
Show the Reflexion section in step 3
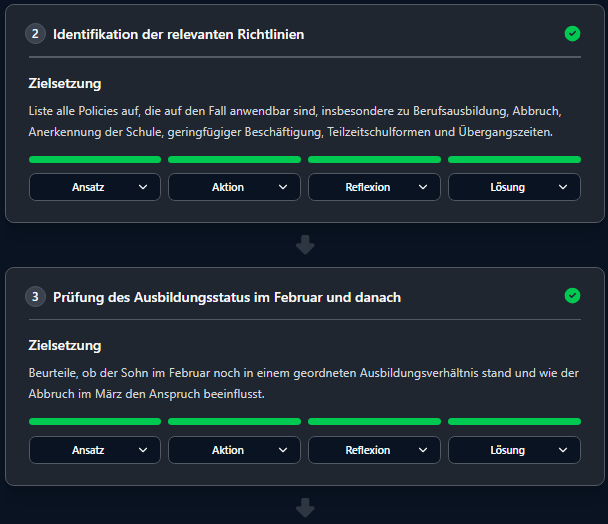click(374, 450)
